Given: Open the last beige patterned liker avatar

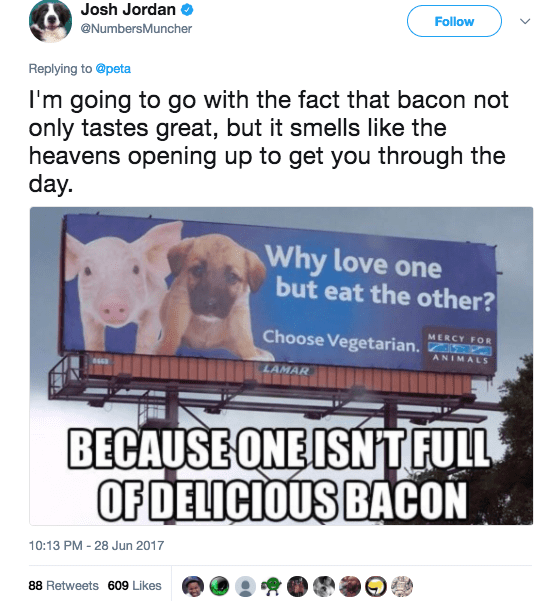Looking at the screenshot, I should click(402, 586).
